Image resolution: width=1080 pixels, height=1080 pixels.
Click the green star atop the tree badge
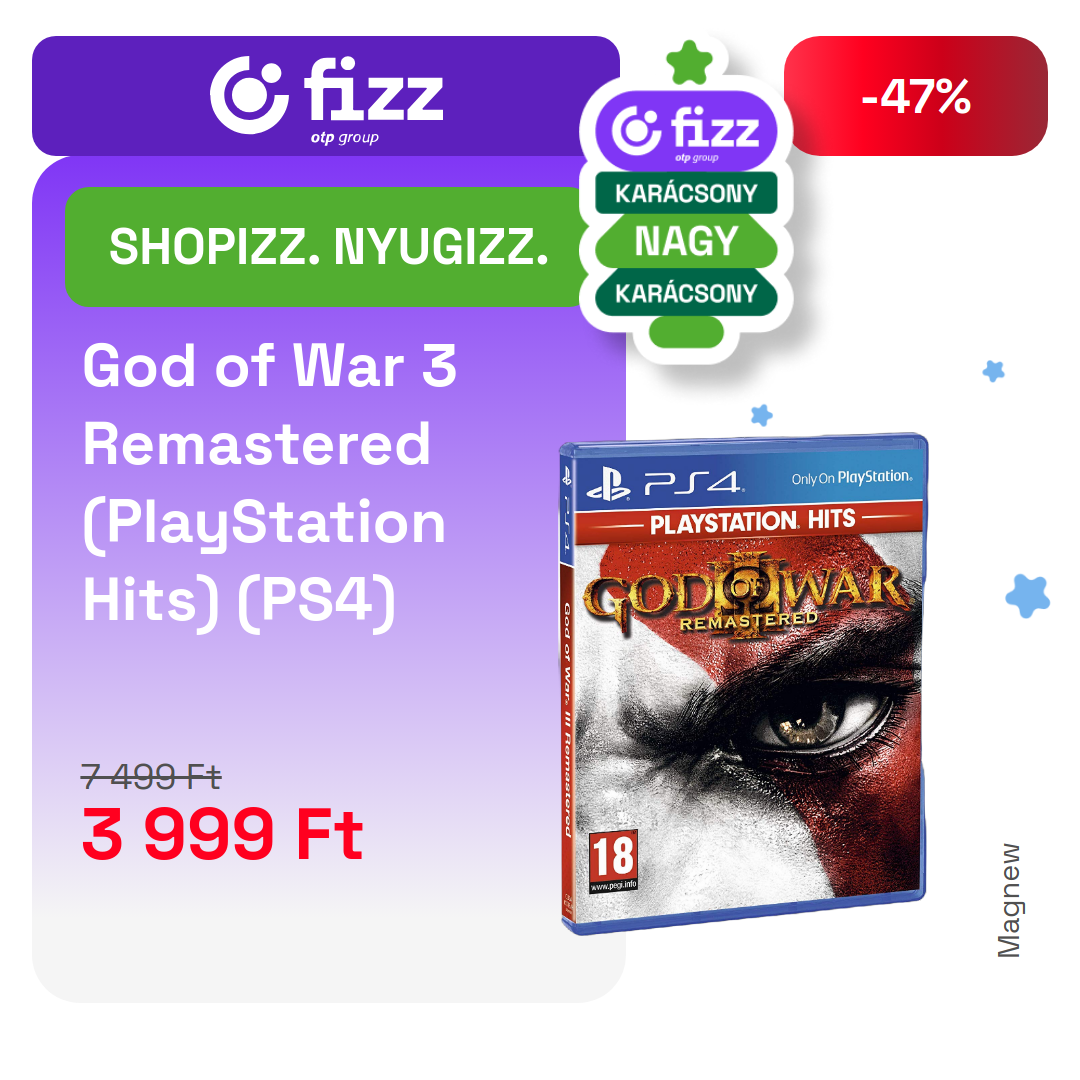coord(689,63)
